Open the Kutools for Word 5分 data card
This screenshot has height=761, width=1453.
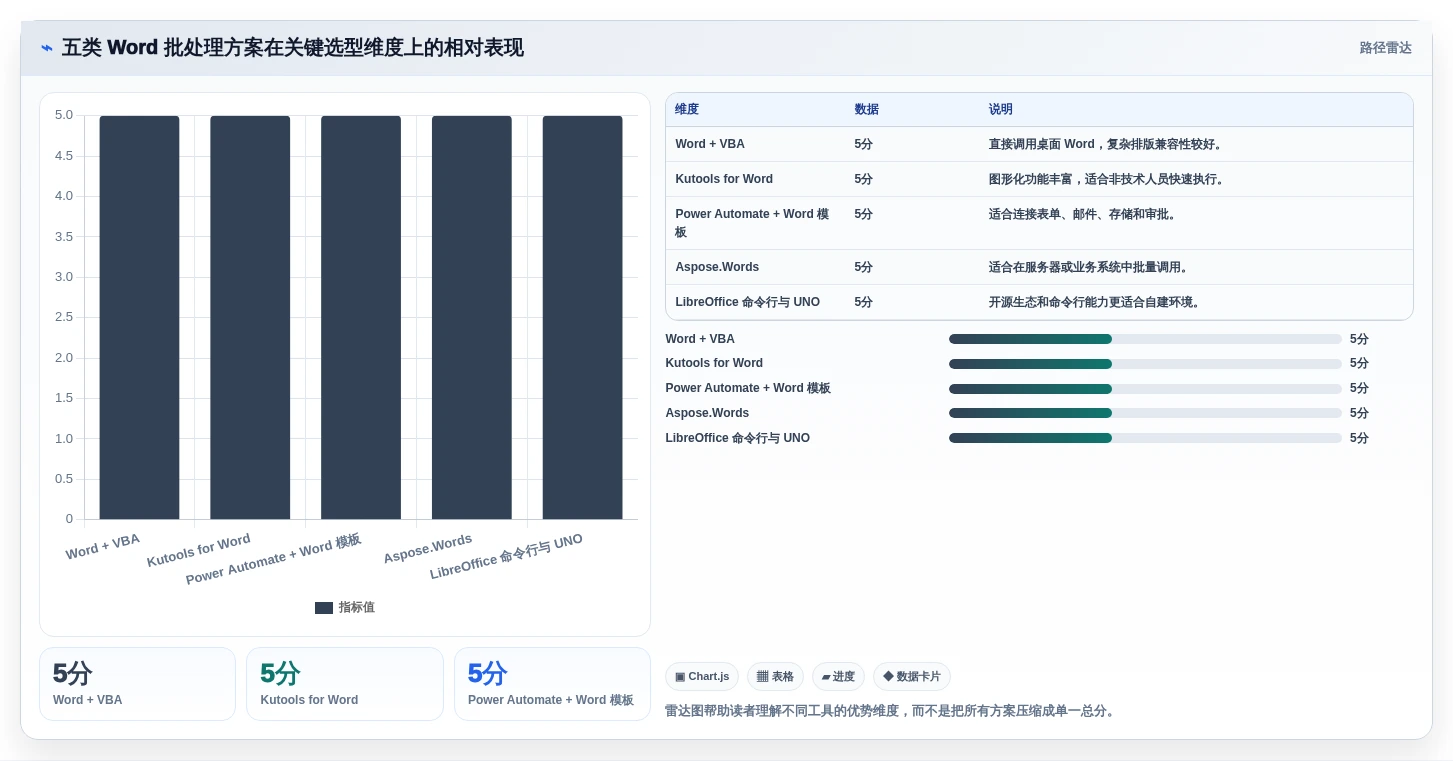tap(344, 684)
